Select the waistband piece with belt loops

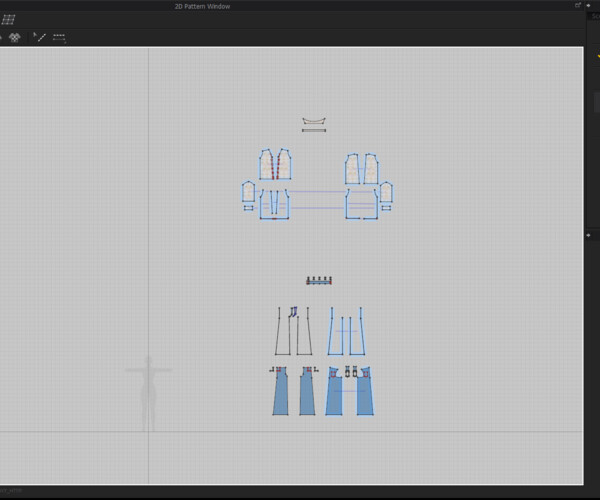click(319, 281)
